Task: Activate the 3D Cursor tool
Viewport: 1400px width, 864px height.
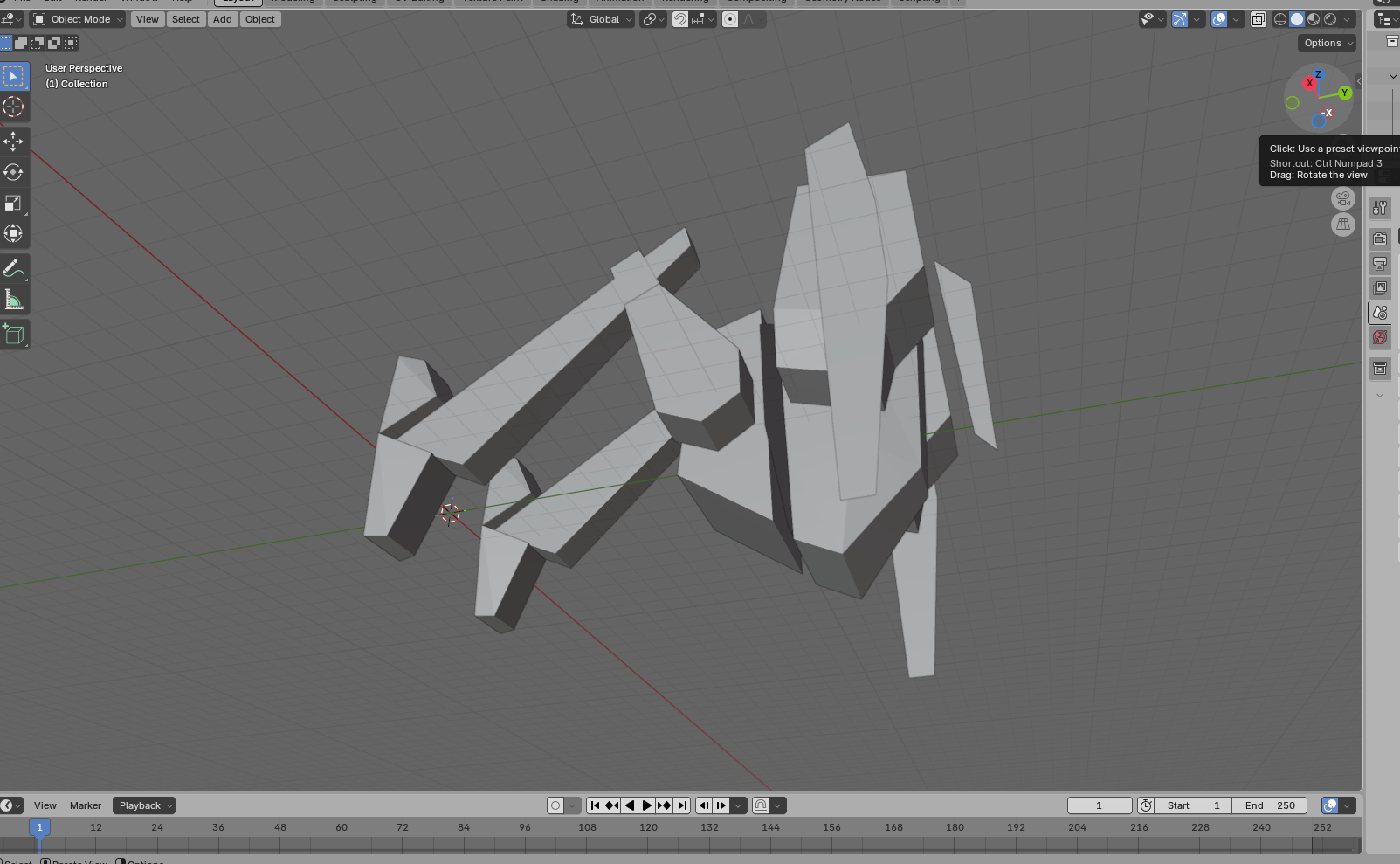Action: pyautogui.click(x=14, y=107)
